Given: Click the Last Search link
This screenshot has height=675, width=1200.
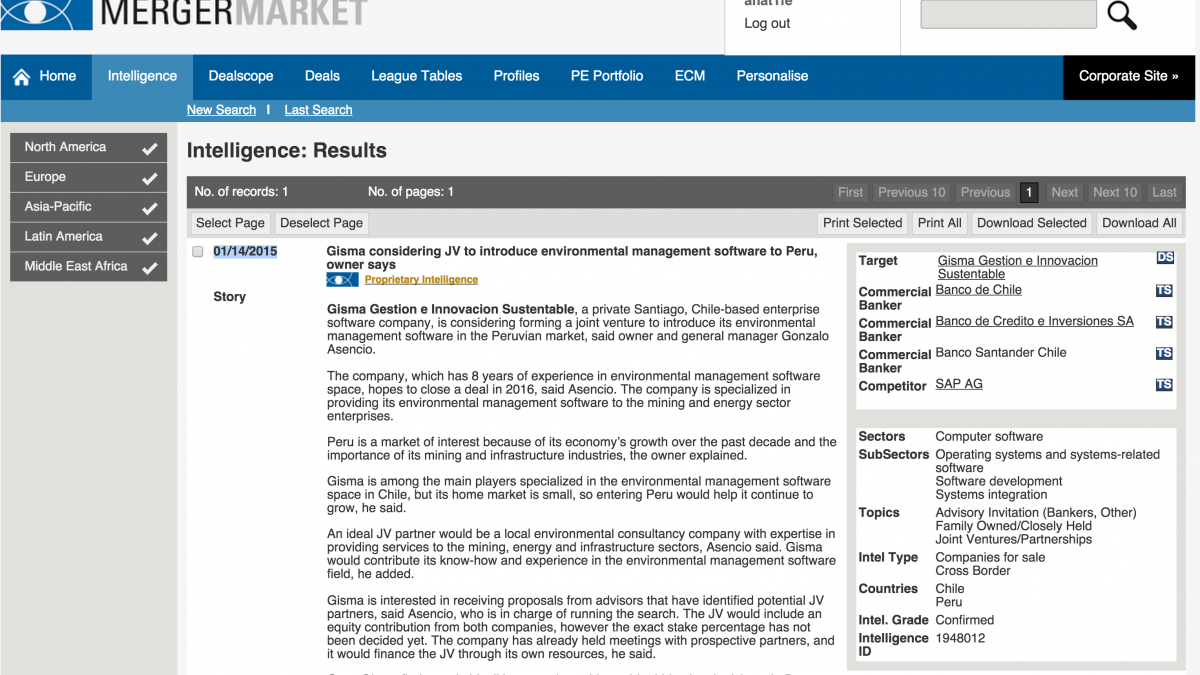Looking at the screenshot, I should click(x=318, y=110).
